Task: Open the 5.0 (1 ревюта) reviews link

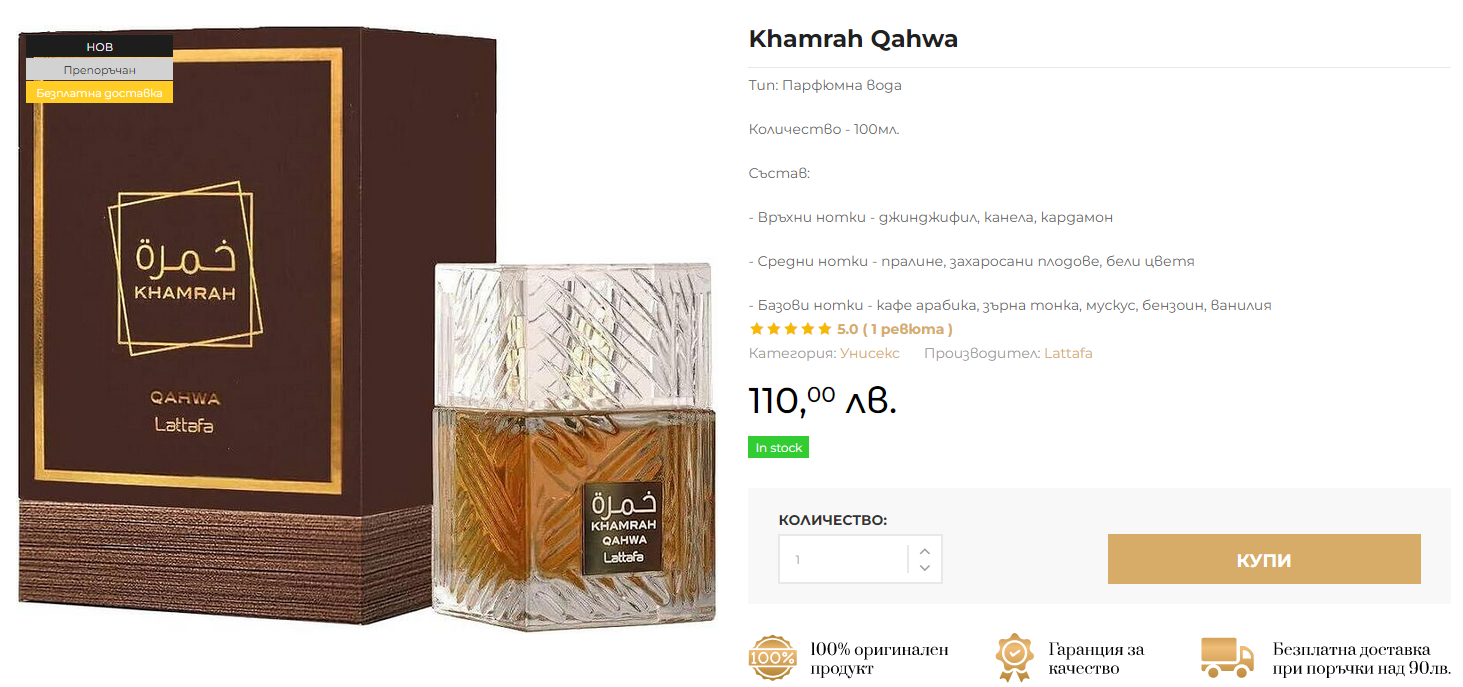Action: pos(894,329)
